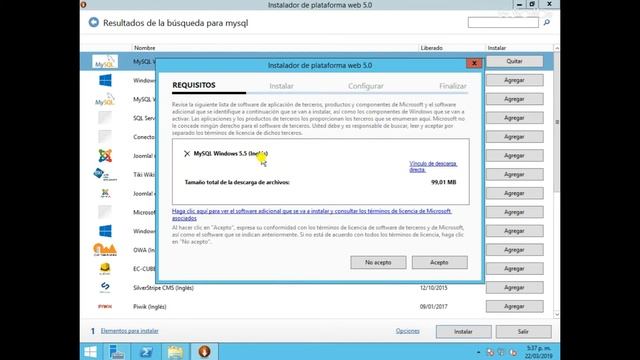Click the OWA row icon
The image size is (640, 360).
[x=105, y=249]
